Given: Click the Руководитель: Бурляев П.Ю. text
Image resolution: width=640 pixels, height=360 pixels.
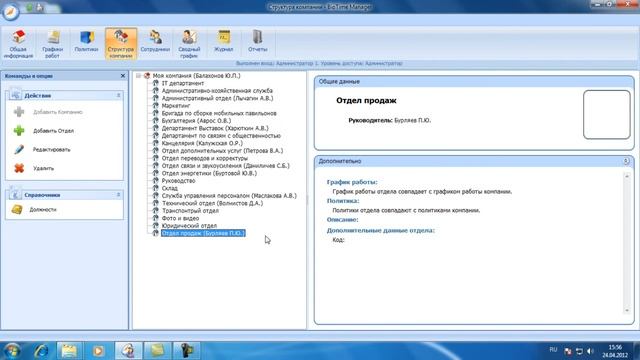Looking at the screenshot, I should 389,120.
